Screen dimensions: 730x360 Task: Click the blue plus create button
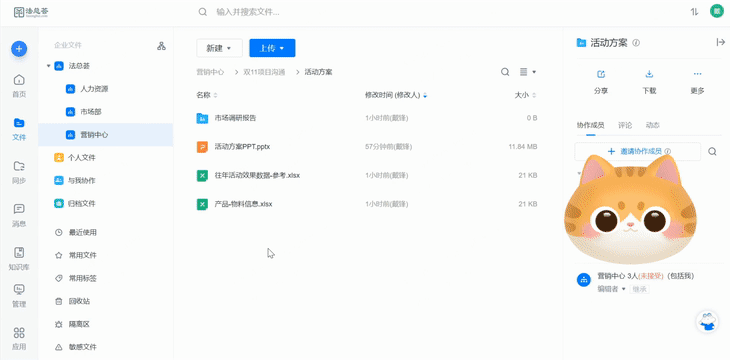[x=19, y=48]
